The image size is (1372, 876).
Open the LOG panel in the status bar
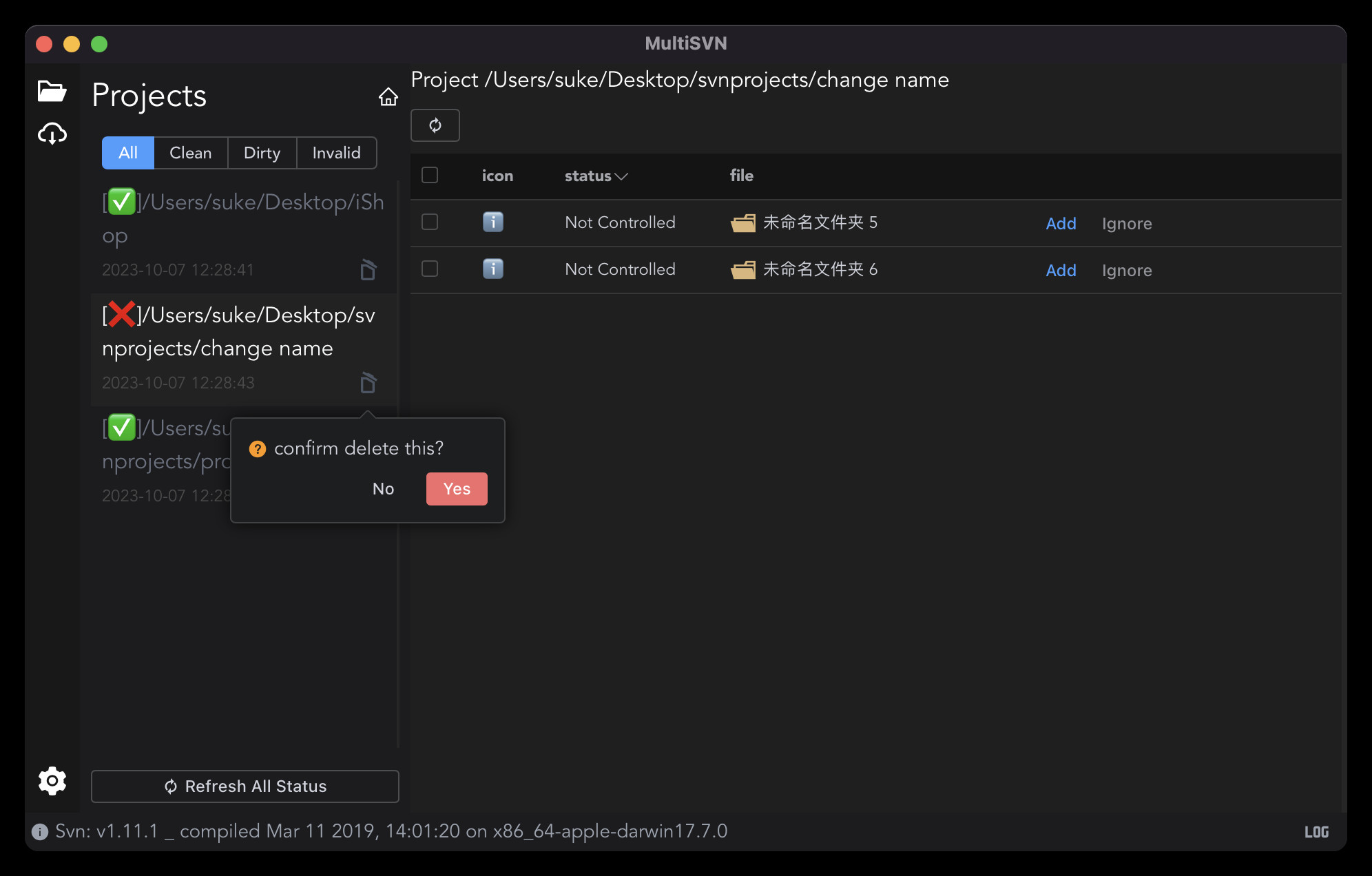pos(1316,832)
